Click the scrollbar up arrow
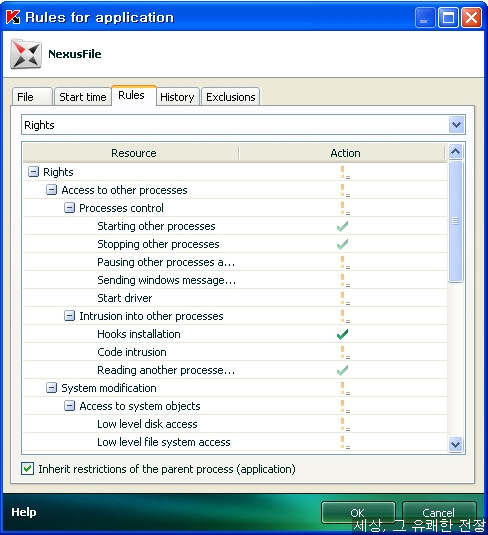 coord(456,152)
